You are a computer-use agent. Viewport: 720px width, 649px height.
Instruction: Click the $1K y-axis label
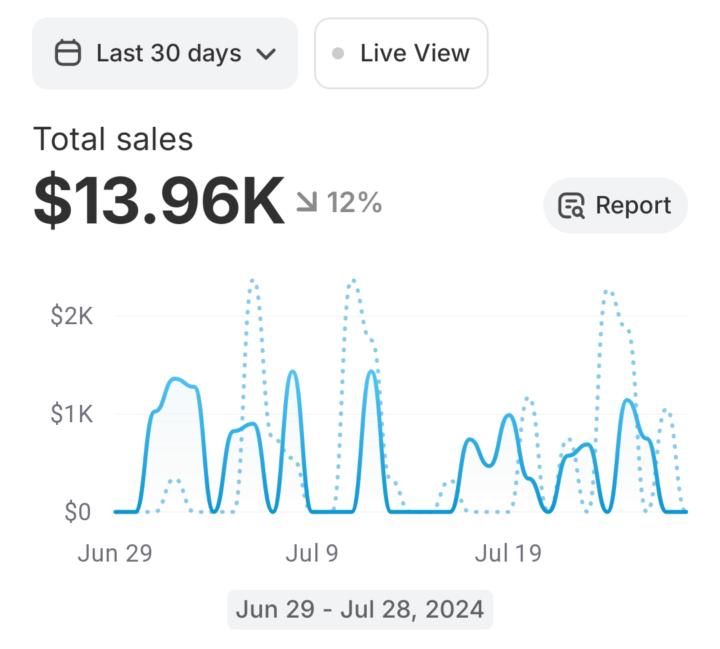pyautogui.click(x=71, y=414)
